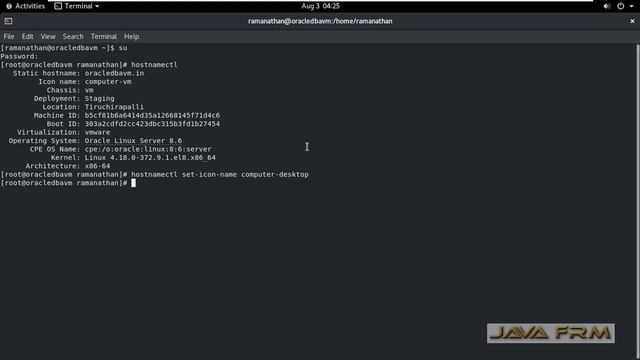Viewport: 640px width, 360px height.
Task: Click the 'cpe:/o:oracle:linux:8:6:server' text
Action: (148, 149)
